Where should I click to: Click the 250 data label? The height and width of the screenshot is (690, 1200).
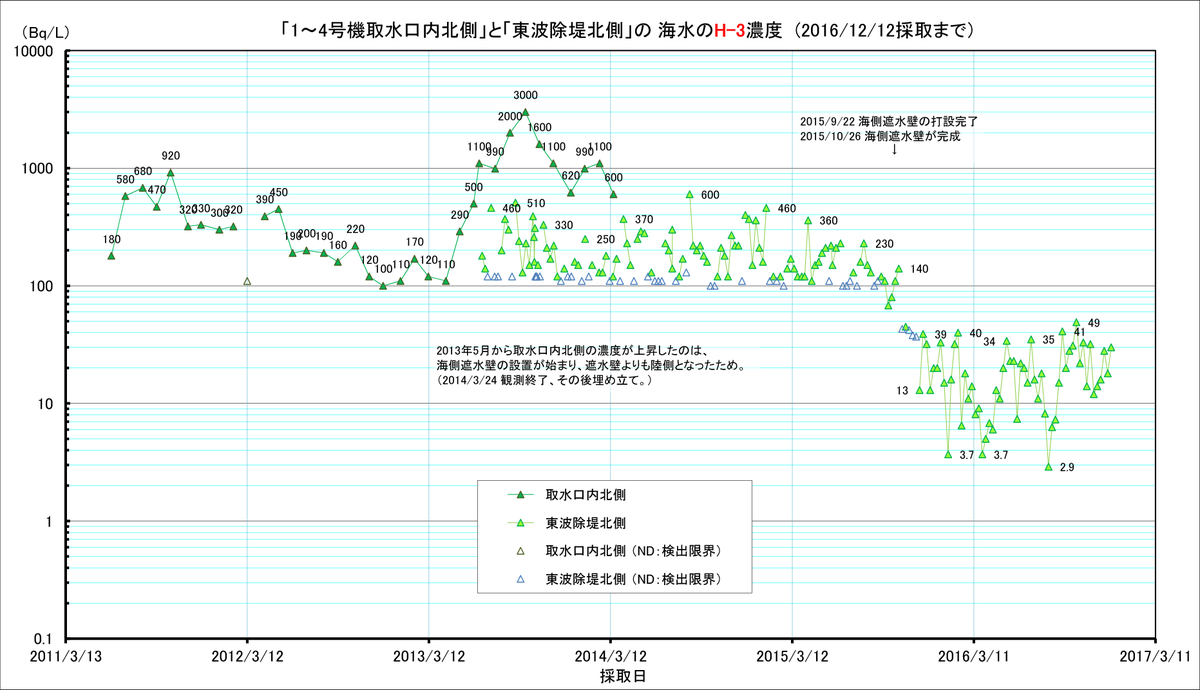coord(606,240)
